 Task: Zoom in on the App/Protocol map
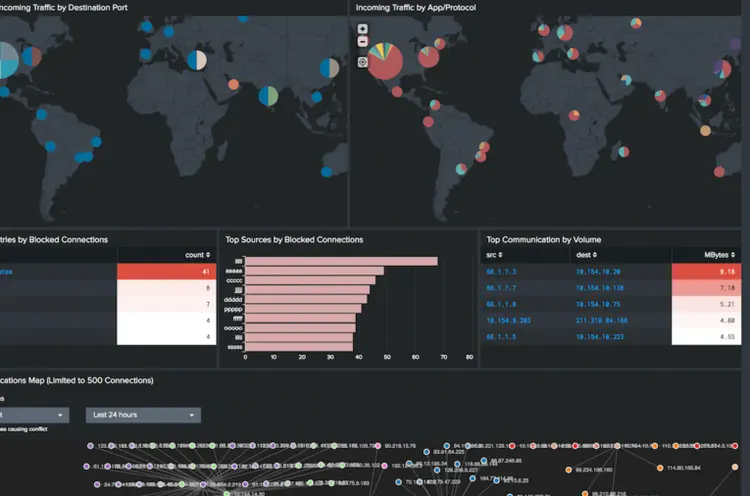coord(362,29)
